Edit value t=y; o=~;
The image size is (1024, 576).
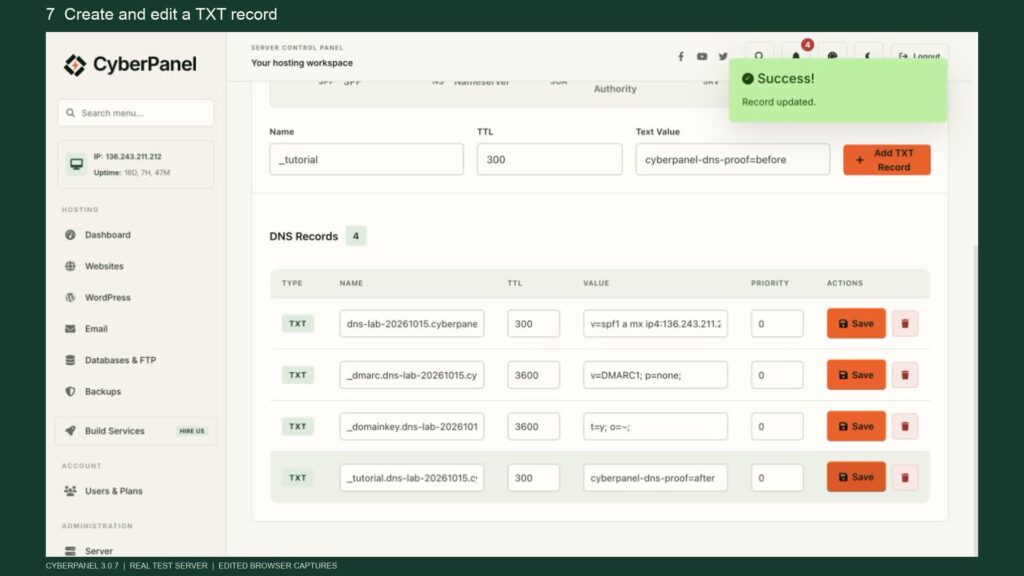655,426
